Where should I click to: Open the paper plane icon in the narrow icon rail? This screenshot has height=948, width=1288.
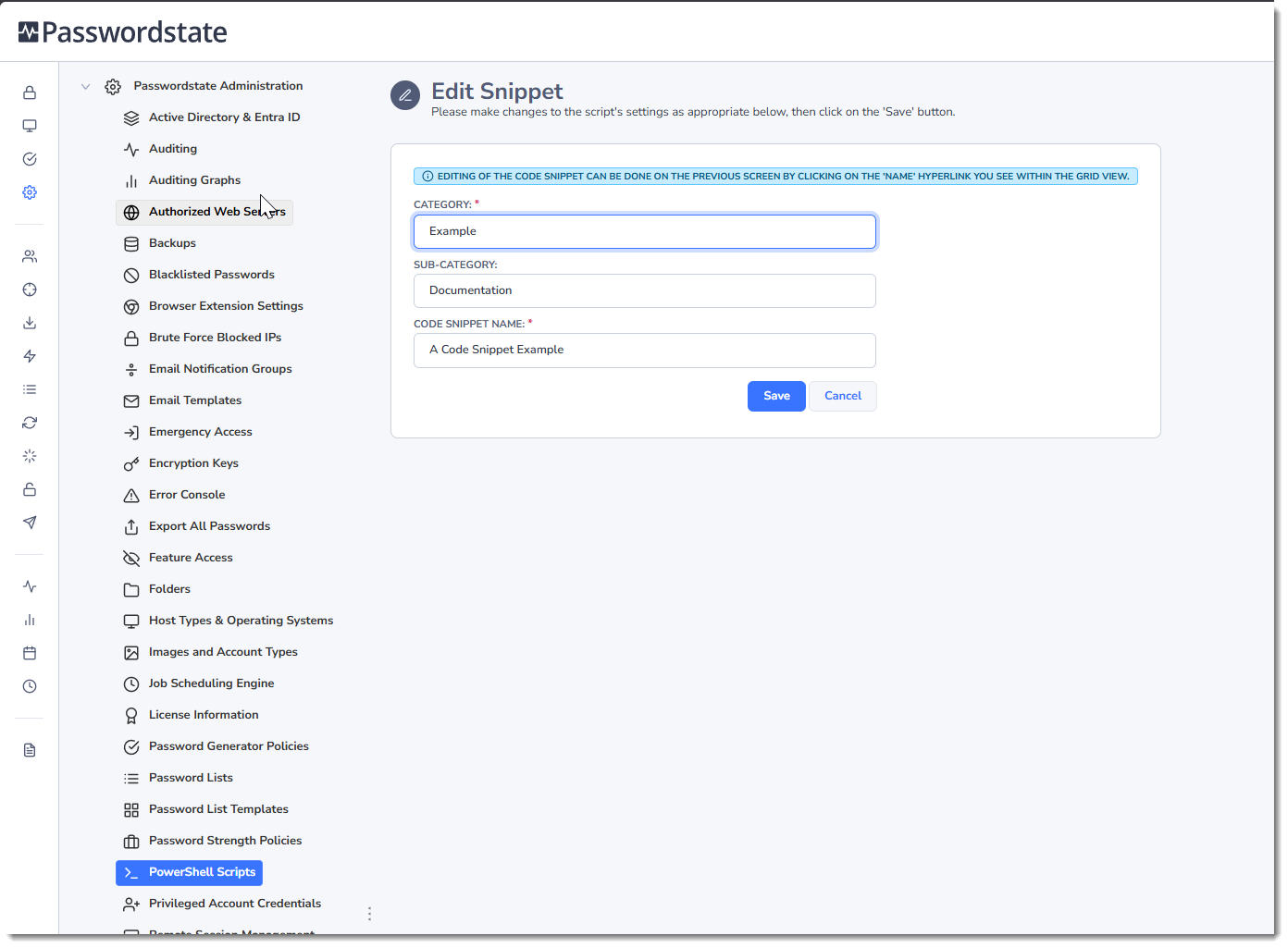pos(30,523)
